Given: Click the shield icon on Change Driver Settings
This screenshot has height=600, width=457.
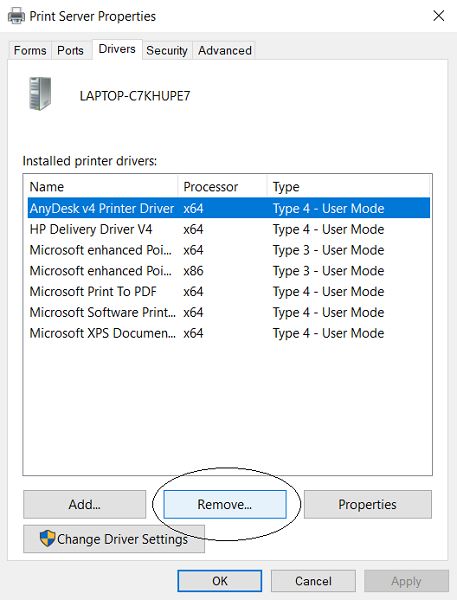Looking at the screenshot, I should point(47,538).
